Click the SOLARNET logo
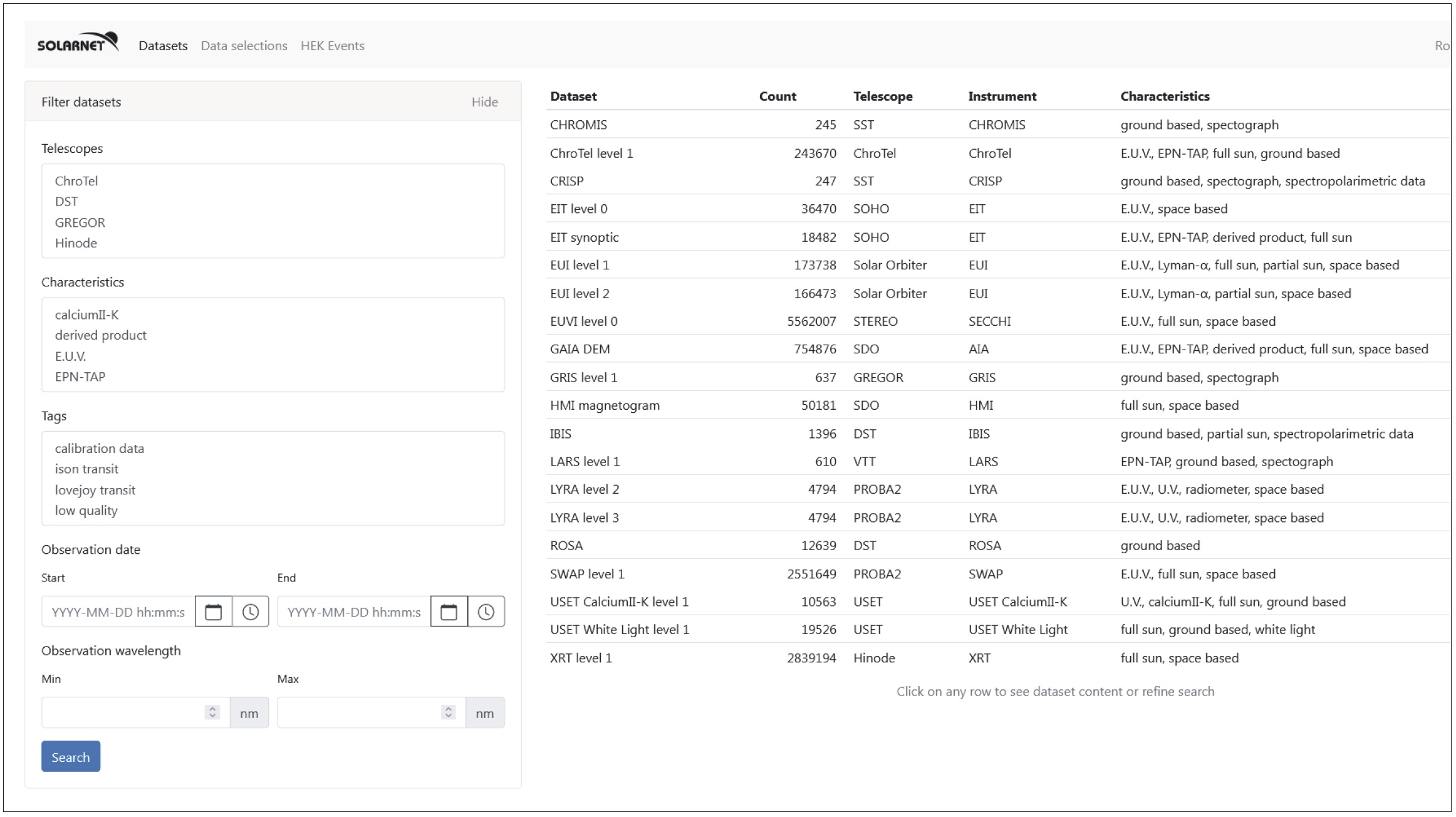 pyautogui.click(x=78, y=43)
